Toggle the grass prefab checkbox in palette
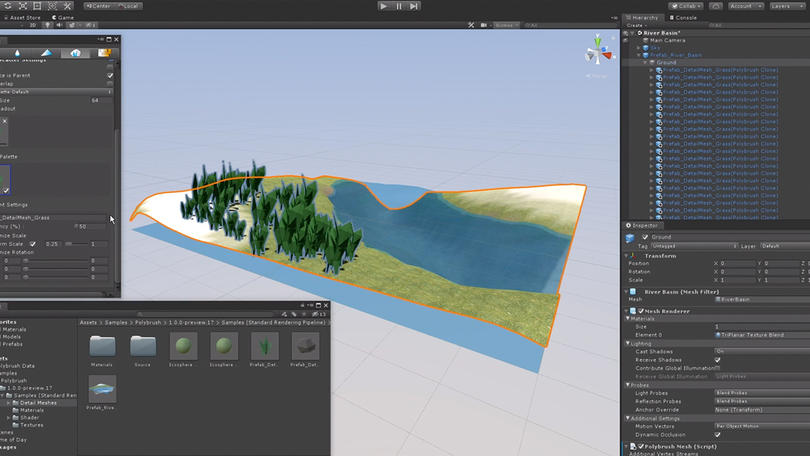 6,191
